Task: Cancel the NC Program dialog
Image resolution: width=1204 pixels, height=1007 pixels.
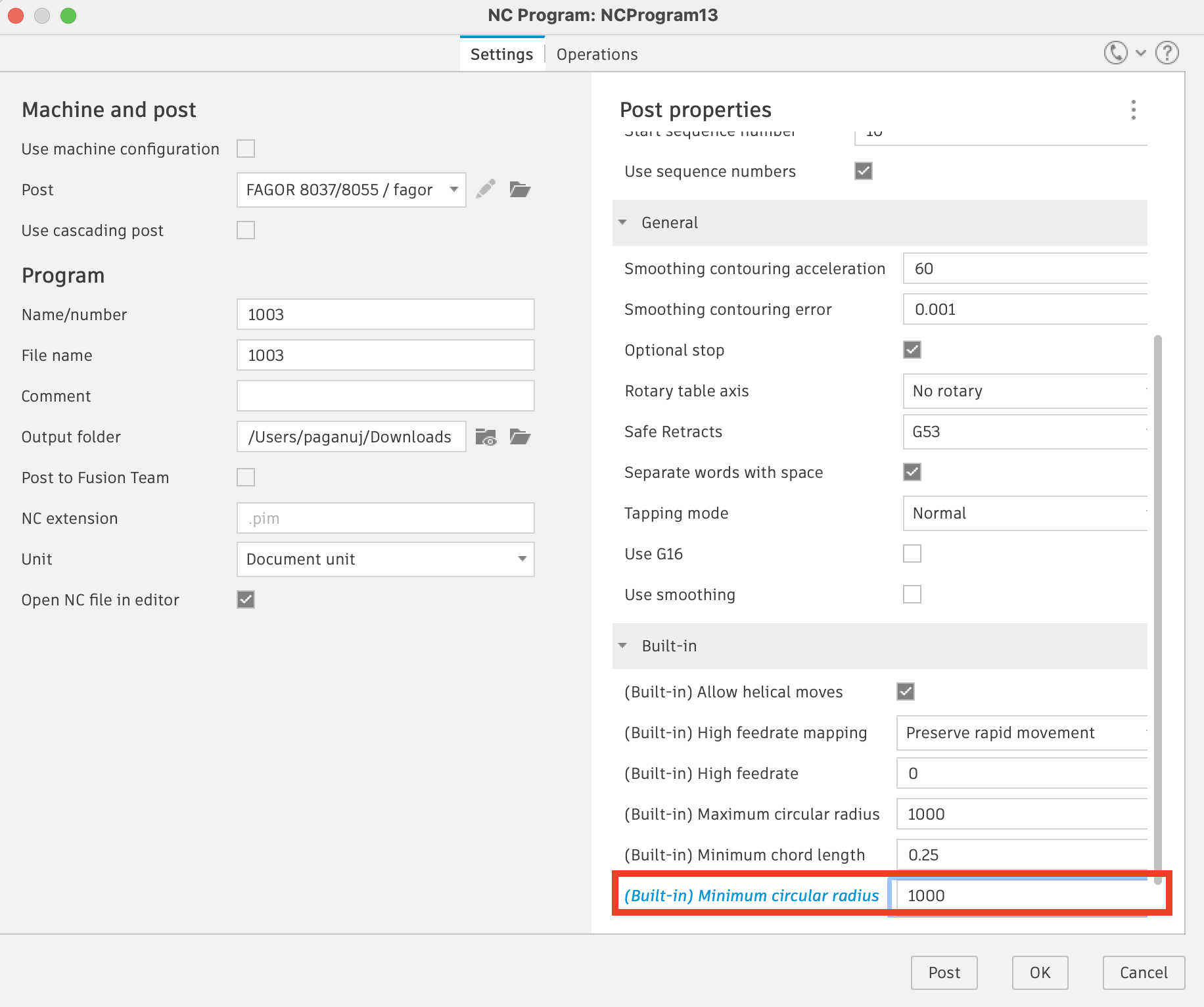Action: click(x=1144, y=973)
